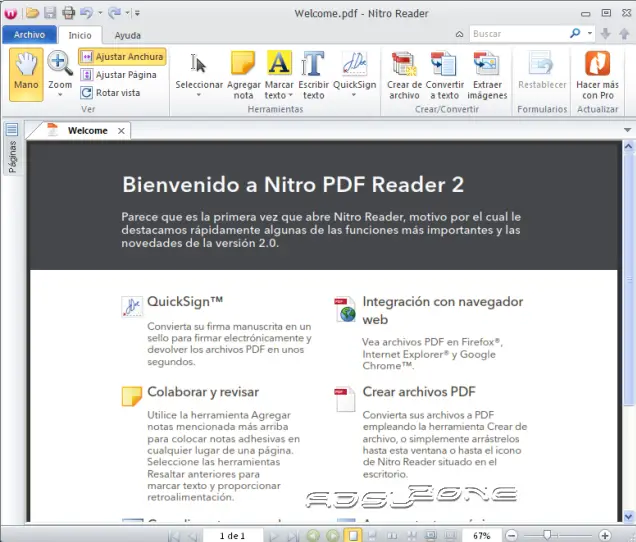
Task: Open Redo history dropdown arrow
Action: [127, 13]
